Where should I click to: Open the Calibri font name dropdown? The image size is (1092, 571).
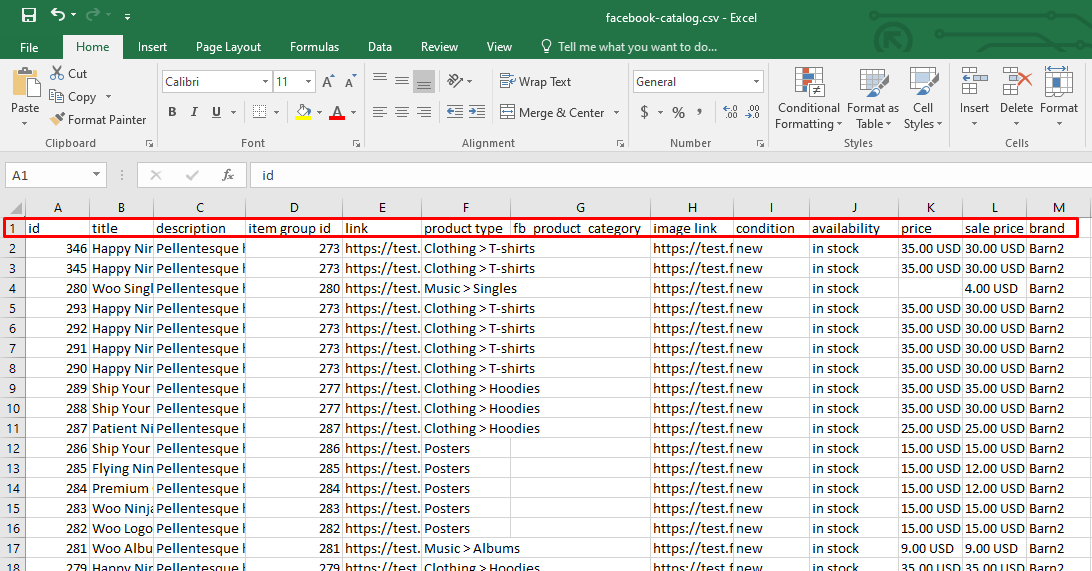(265, 82)
